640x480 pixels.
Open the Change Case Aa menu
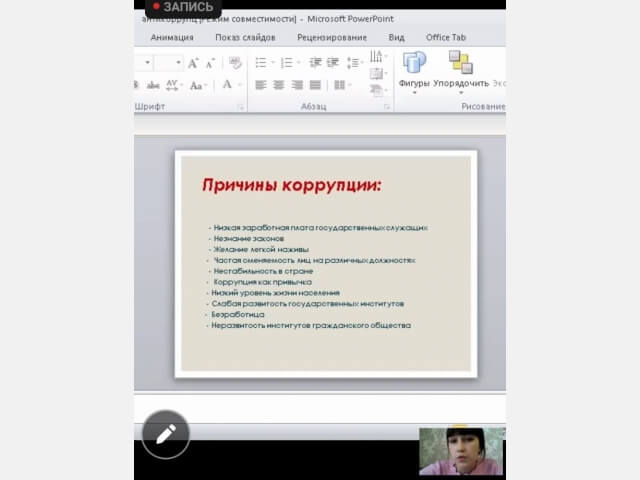(198, 85)
